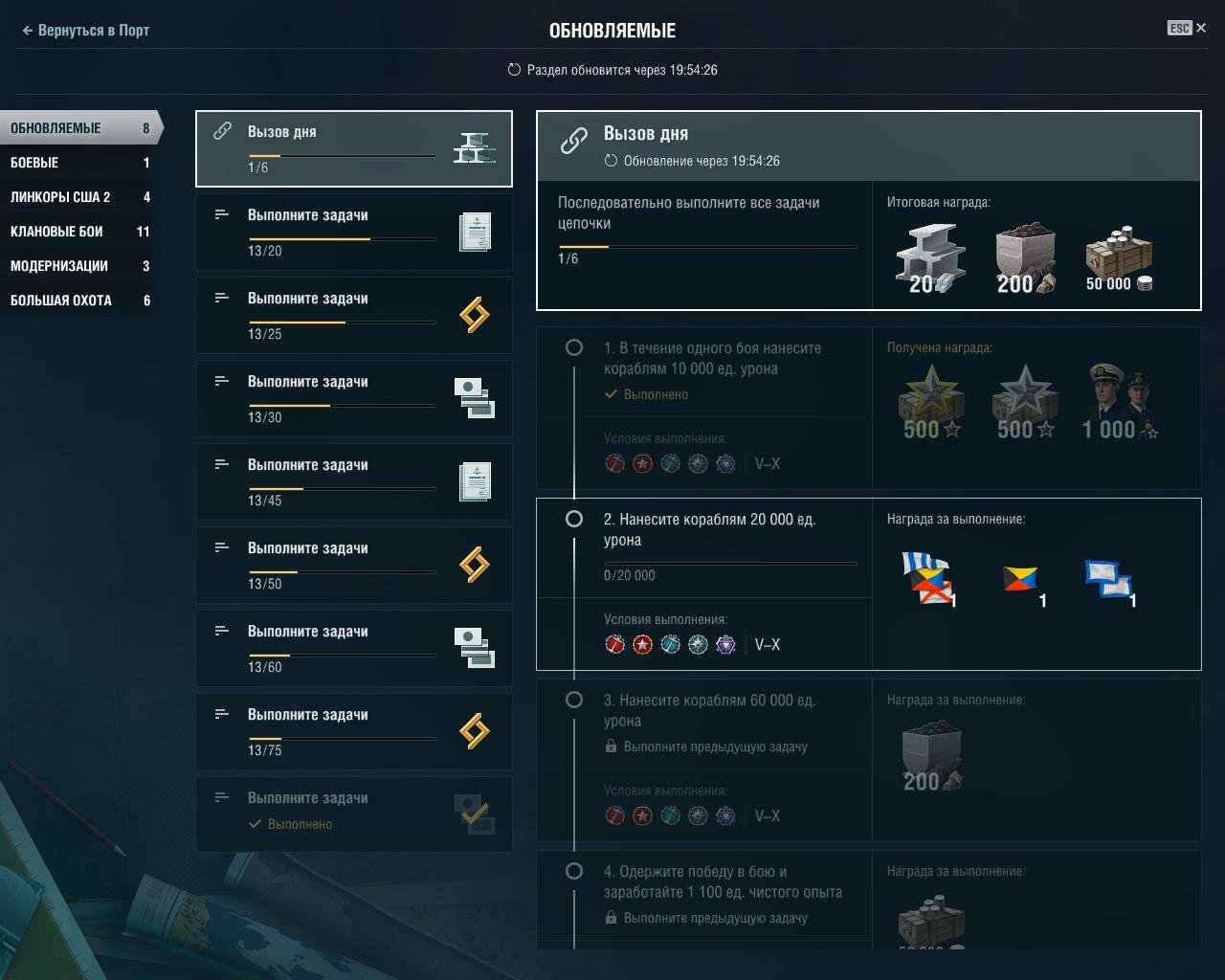Open the completed Выполните задачи card
Screen dimensions: 1225x980
[354, 814]
